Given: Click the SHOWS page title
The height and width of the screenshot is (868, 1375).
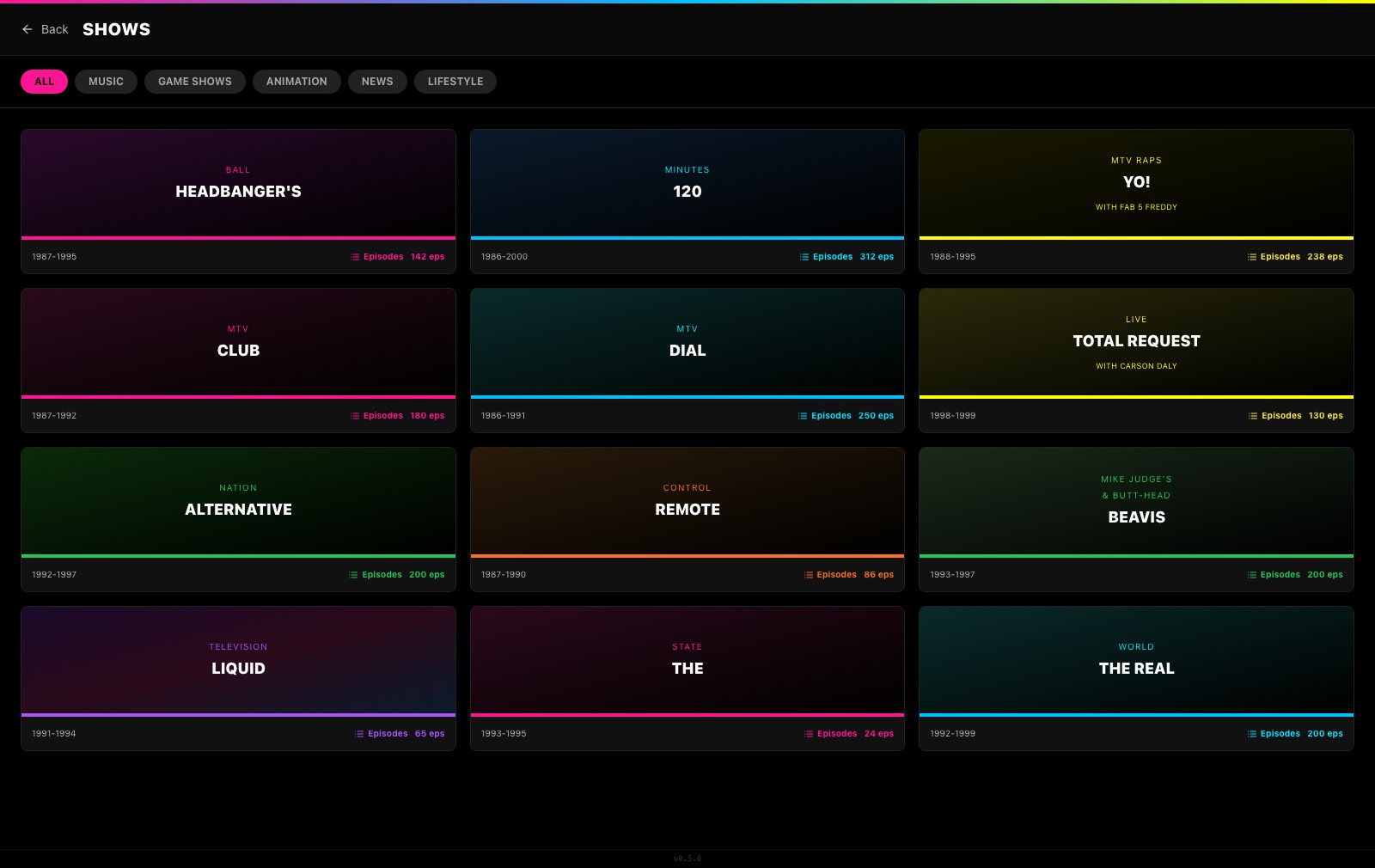Looking at the screenshot, I should point(116,29).
